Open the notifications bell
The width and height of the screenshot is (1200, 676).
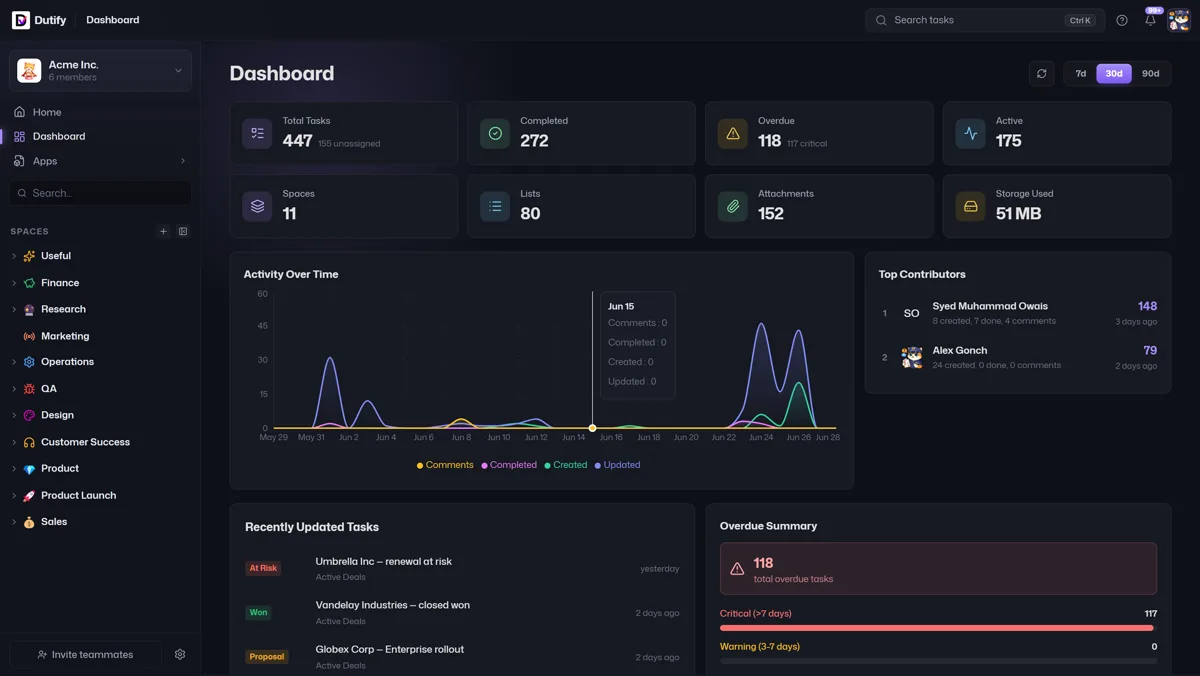pyautogui.click(x=1150, y=20)
